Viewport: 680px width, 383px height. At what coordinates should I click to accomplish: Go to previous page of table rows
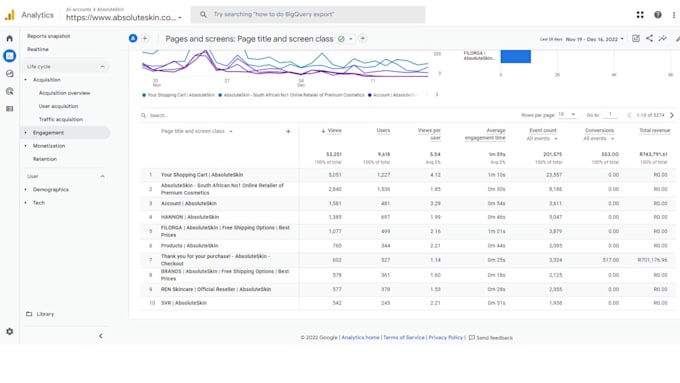tap(629, 115)
